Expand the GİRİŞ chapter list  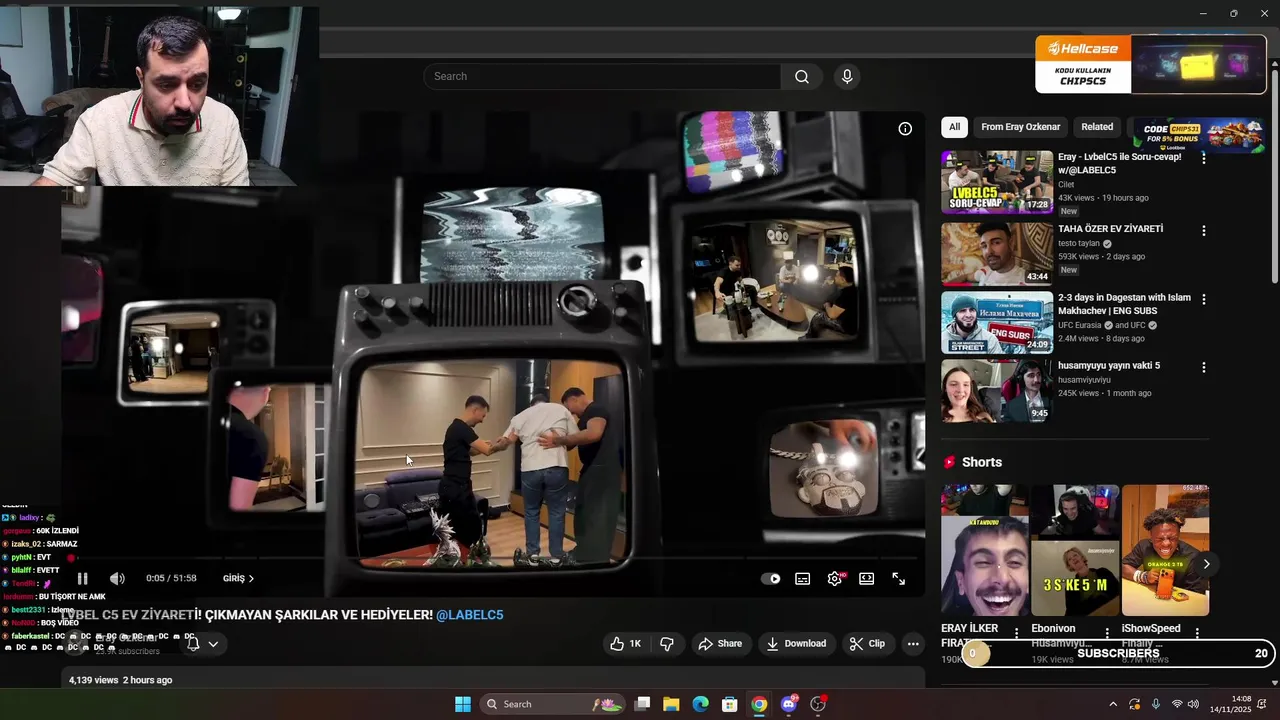coord(238,578)
